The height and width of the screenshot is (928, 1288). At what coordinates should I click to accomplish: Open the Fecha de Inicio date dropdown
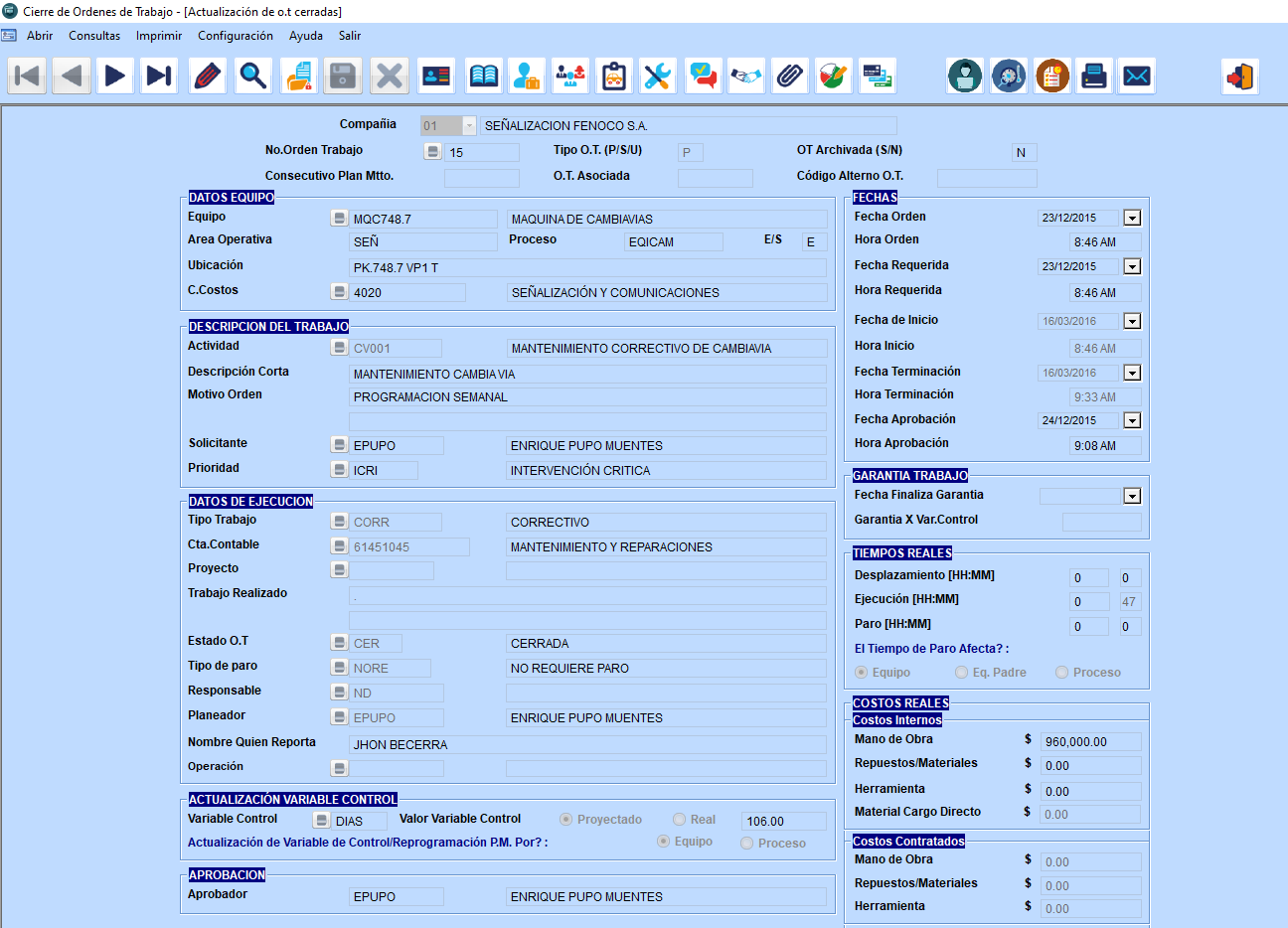(1132, 321)
